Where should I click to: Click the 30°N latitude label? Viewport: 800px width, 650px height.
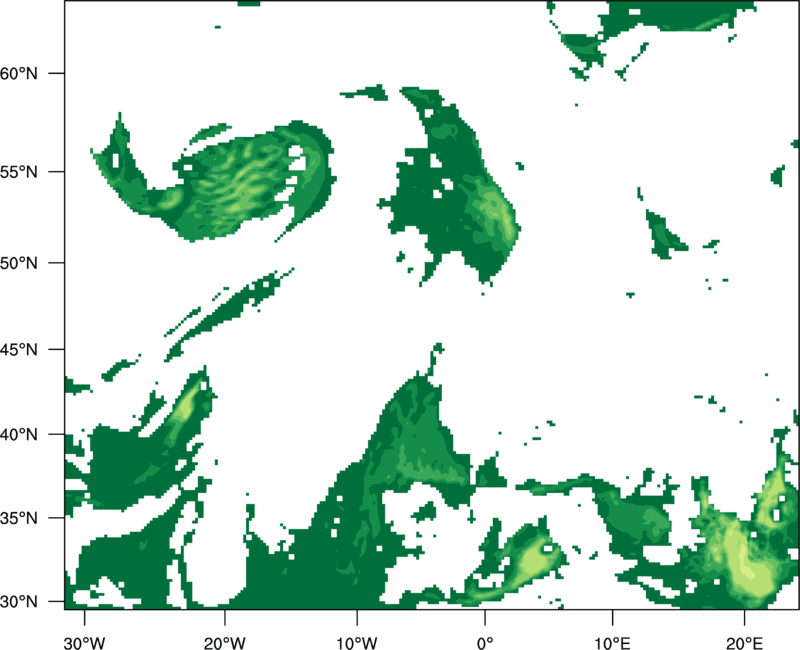pos(19,602)
